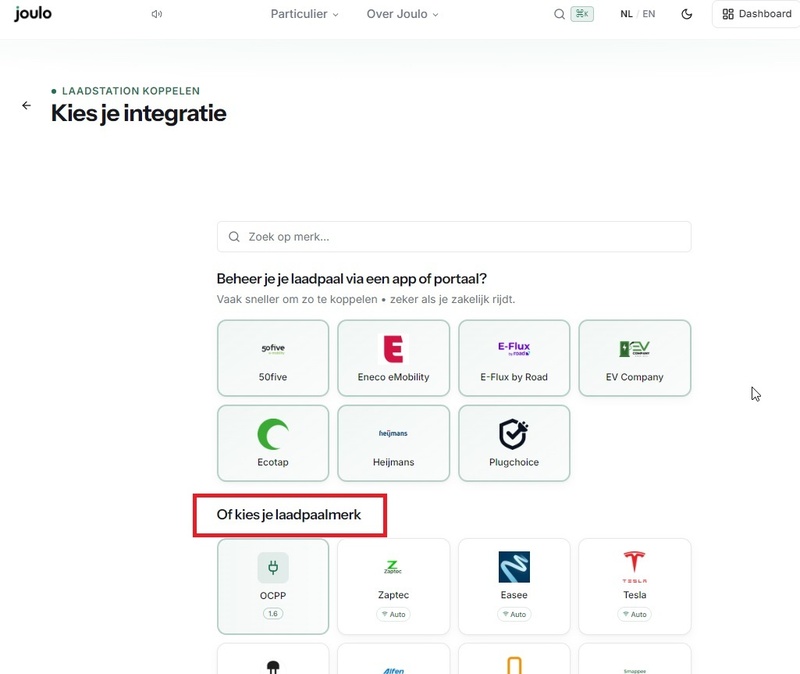Click 'Of kies je laadpaalmerk' heading
The height and width of the screenshot is (674, 800).
coord(289,514)
